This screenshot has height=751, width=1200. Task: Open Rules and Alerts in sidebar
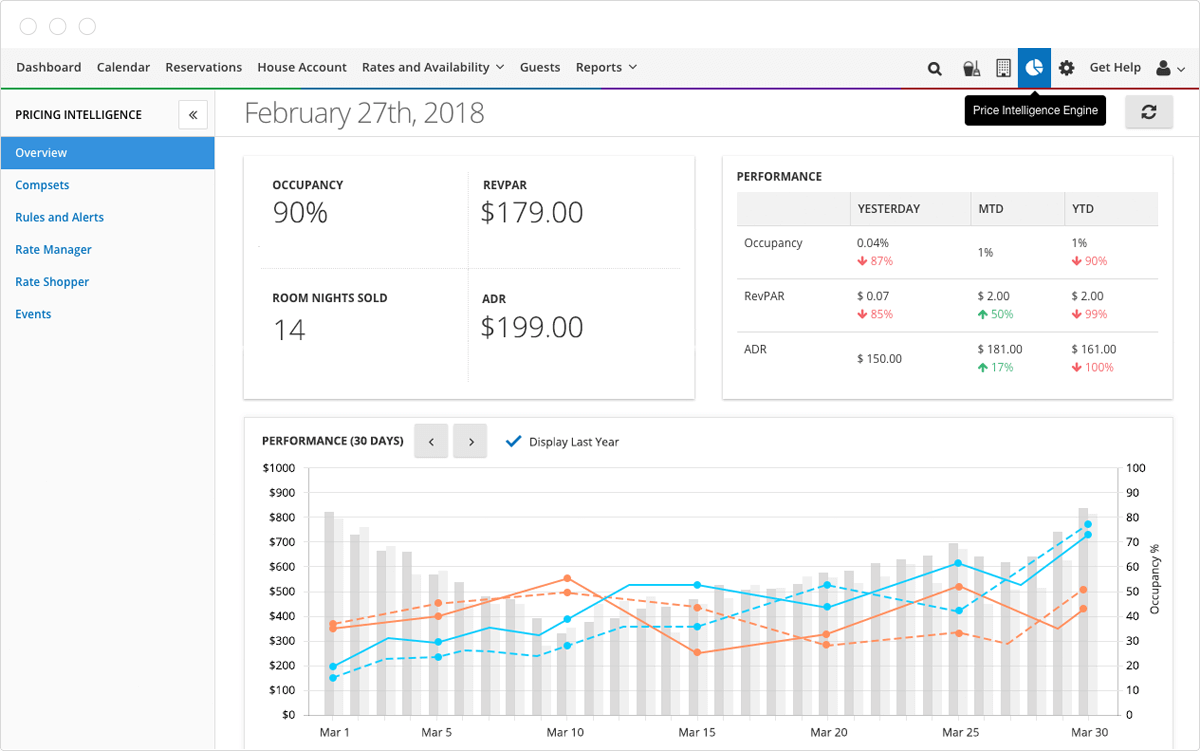pos(59,217)
